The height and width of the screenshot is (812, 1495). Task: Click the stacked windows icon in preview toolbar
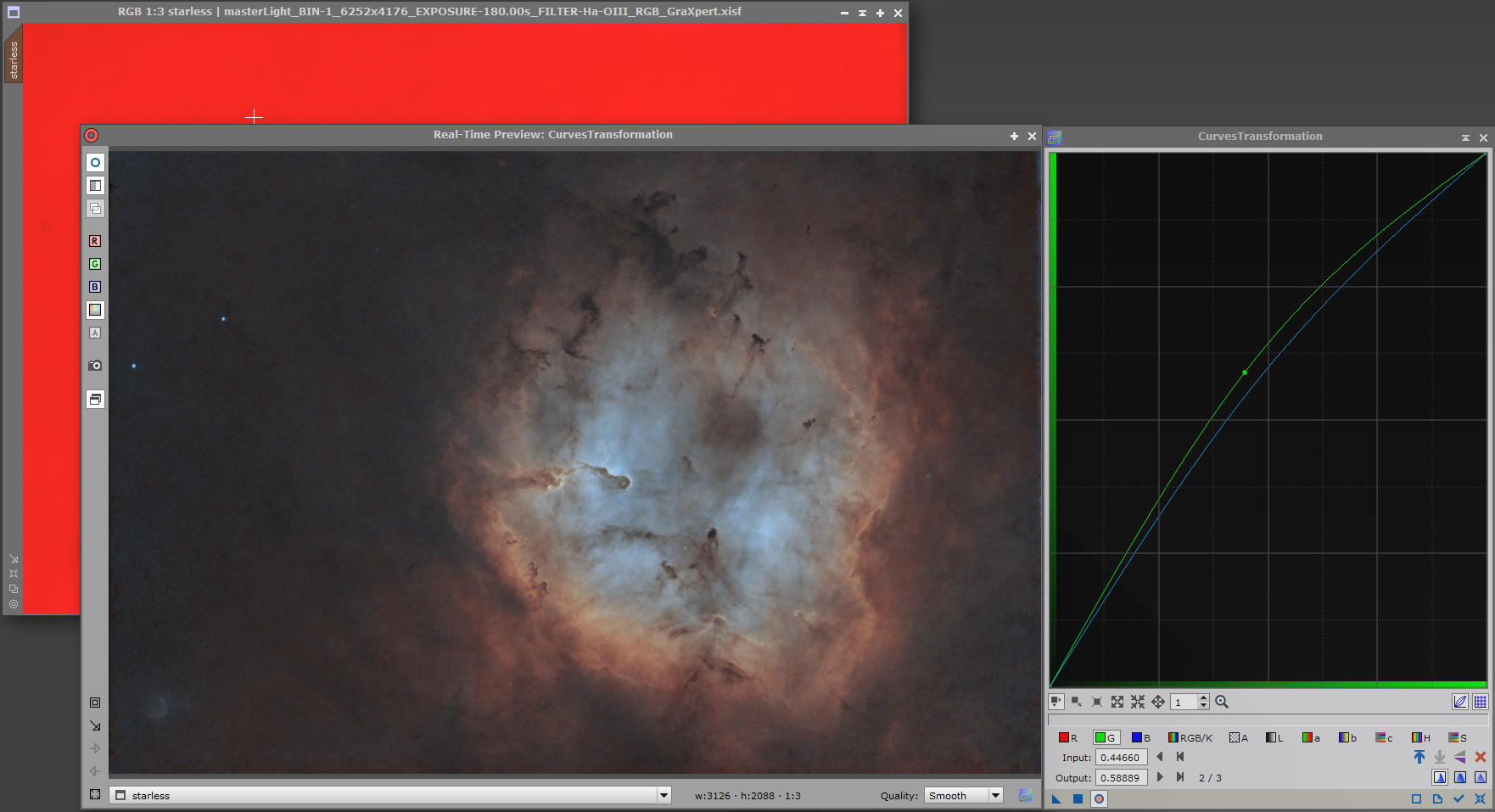[95, 399]
